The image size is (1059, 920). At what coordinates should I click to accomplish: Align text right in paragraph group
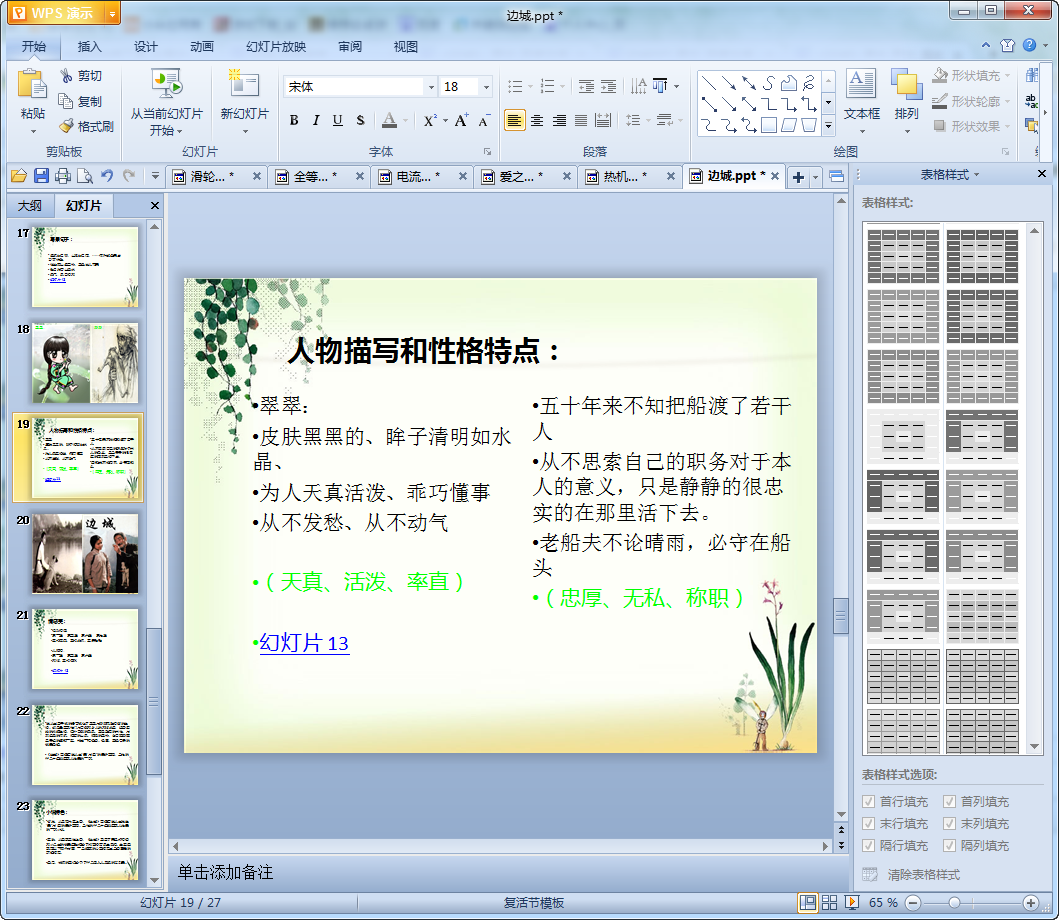559,120
